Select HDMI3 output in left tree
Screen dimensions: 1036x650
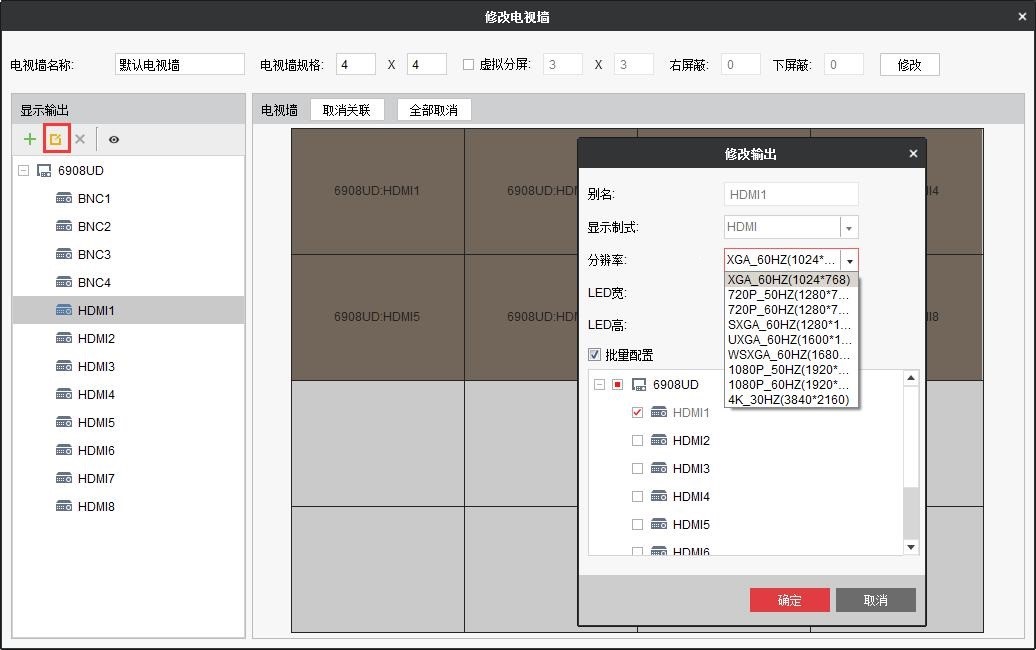pos(96,366)
